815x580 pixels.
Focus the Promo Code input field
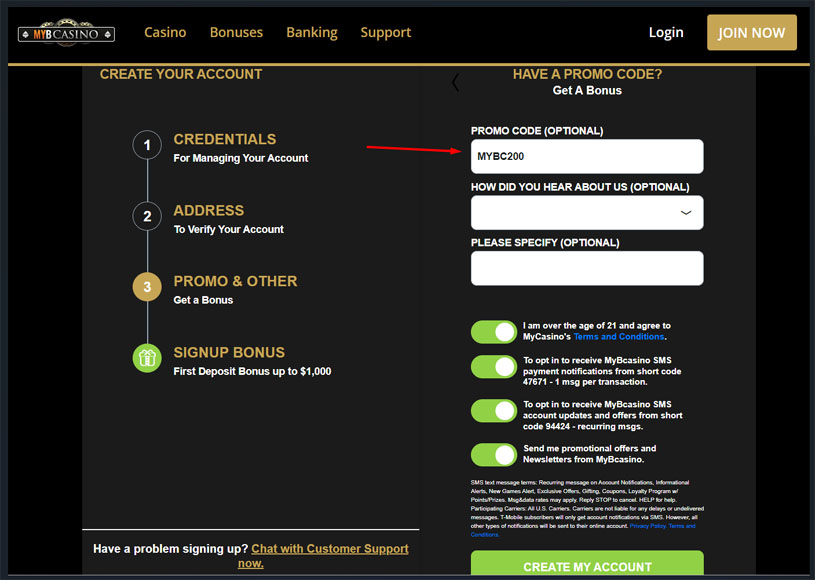click(x=587, y=156)
